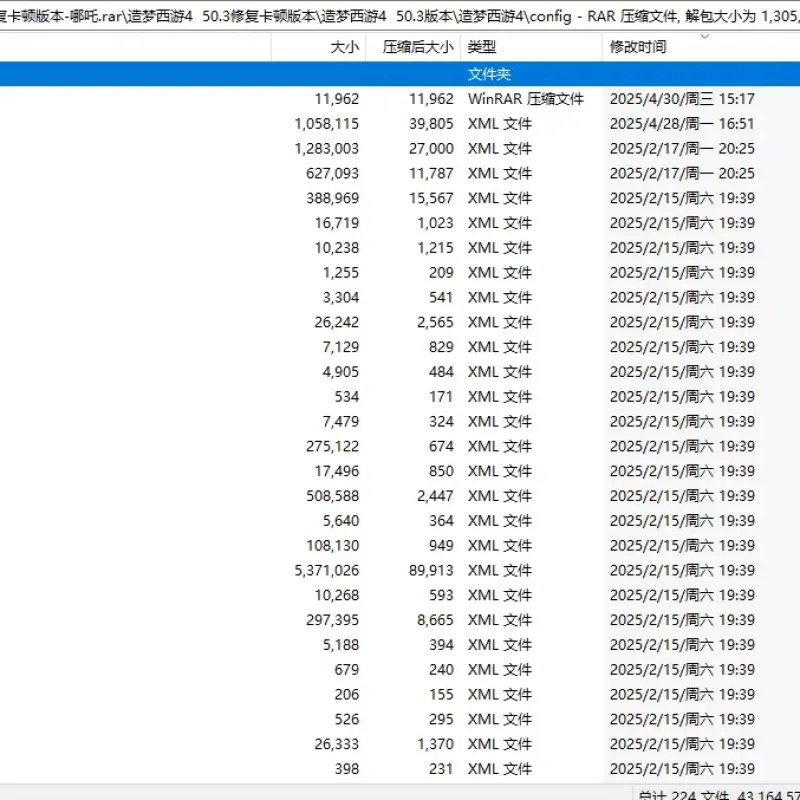The width and height of the screenshot is (800, 800).
Task: Click the packed size value 15,567
Action: pos(431,198)
